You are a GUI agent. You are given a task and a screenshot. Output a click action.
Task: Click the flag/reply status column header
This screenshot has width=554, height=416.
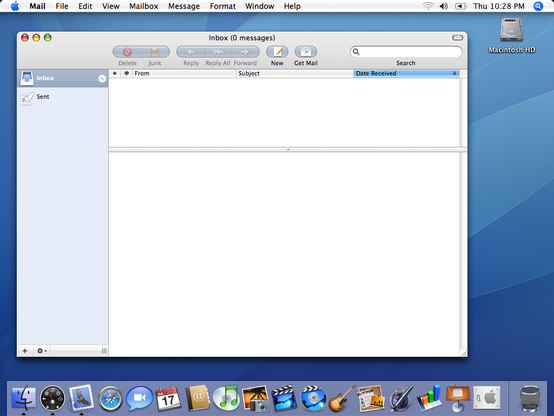click(126, 74)
